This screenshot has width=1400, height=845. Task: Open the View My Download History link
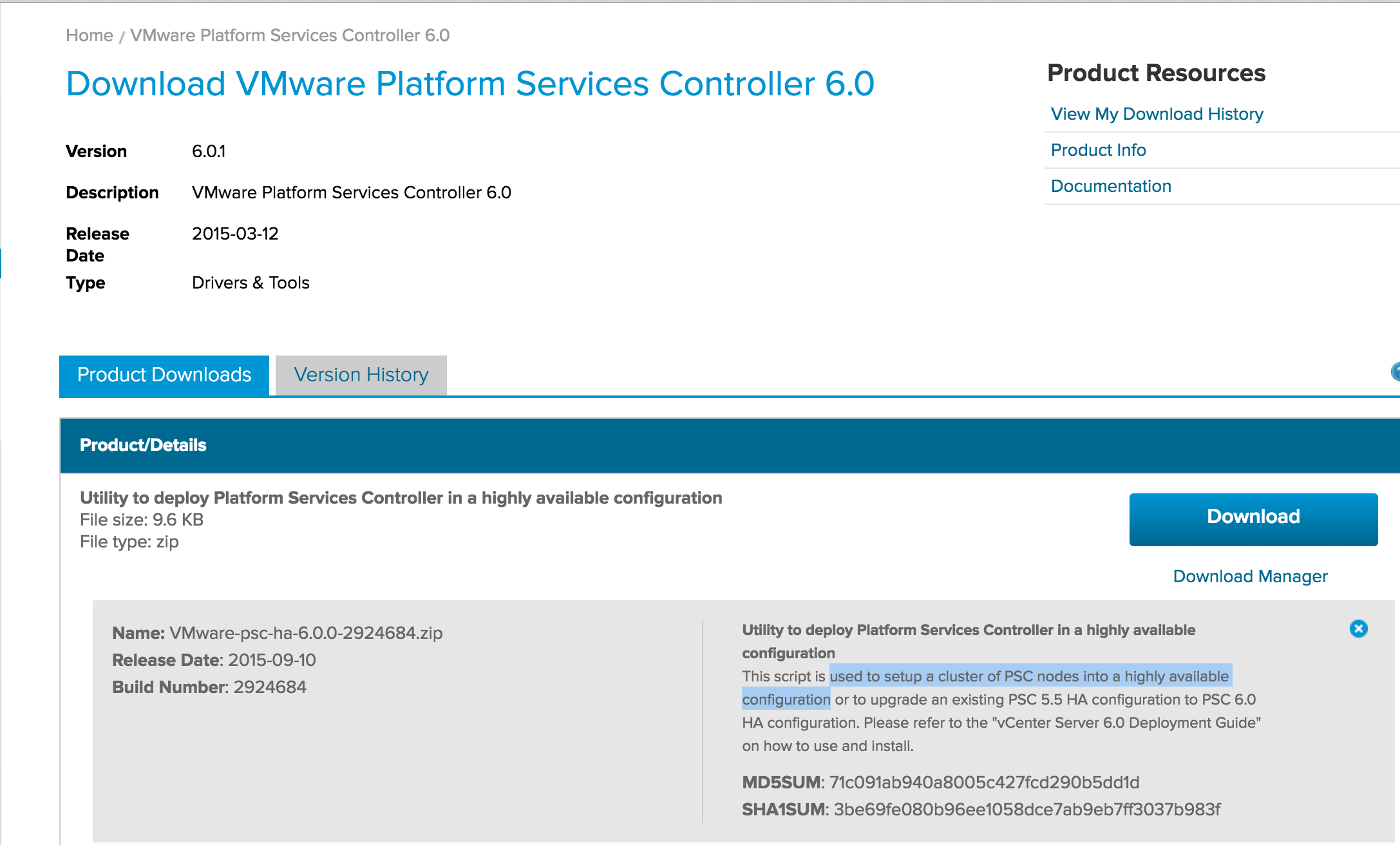point(1157,114)
